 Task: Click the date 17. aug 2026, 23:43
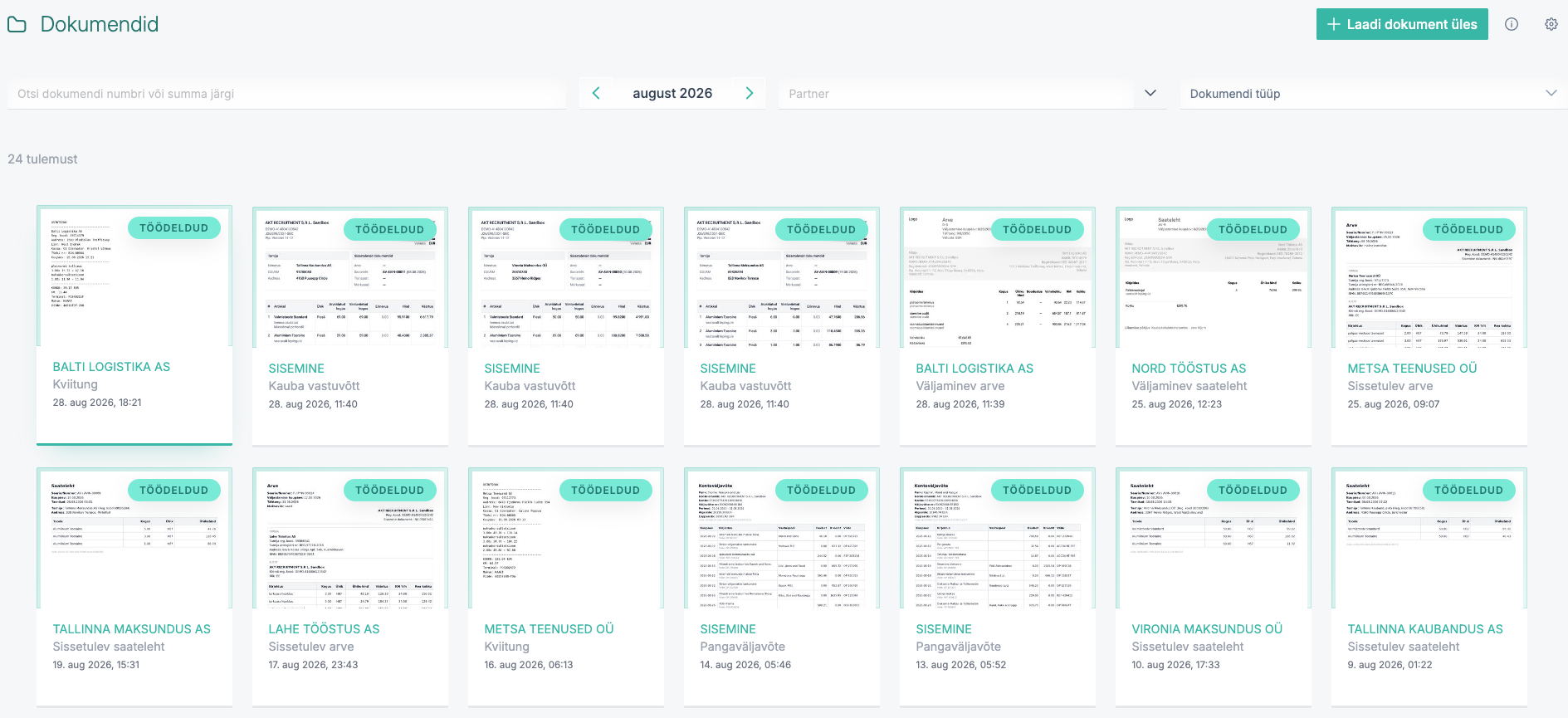coord(313,665)
